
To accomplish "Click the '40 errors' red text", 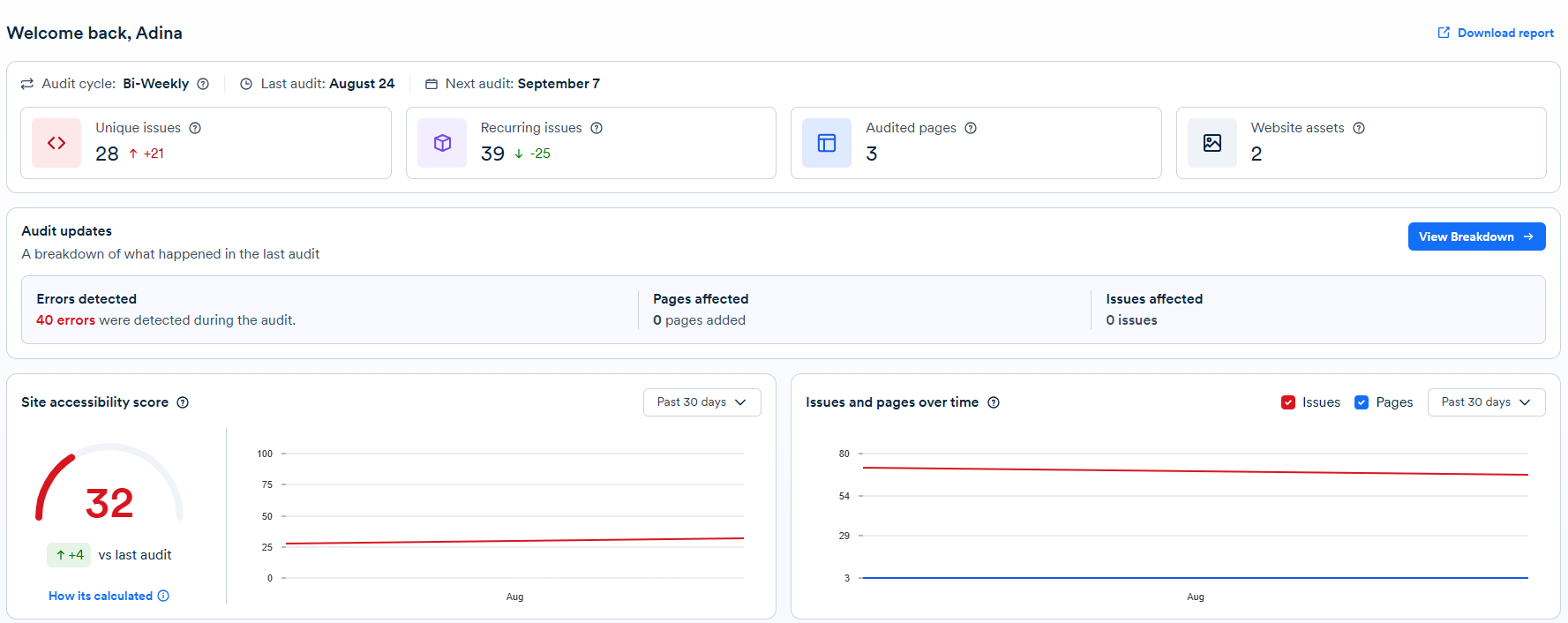I will (x=65, y=320).
